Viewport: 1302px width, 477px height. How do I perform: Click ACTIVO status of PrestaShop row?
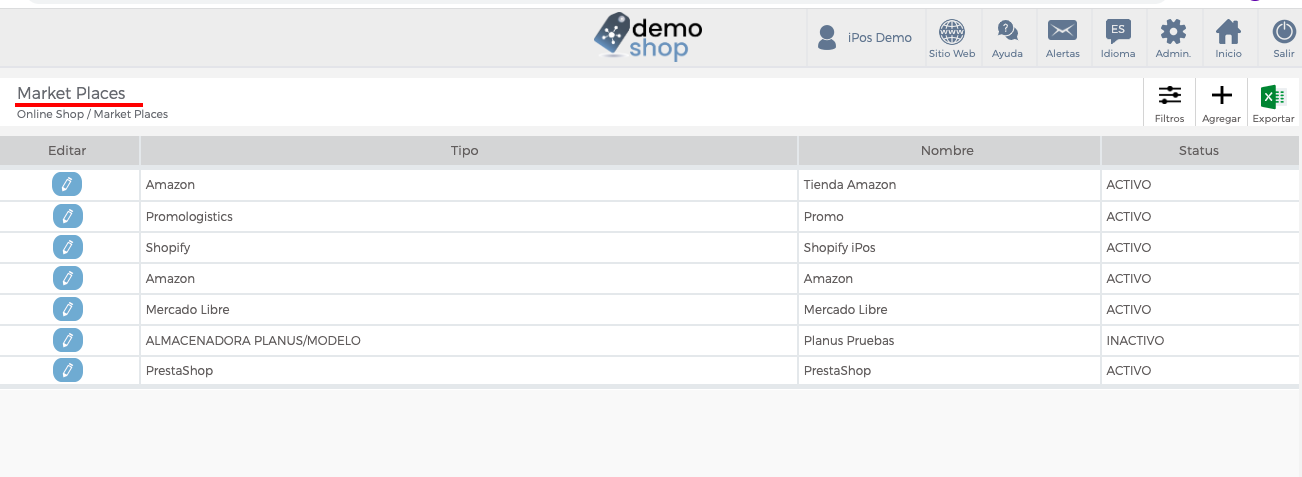pos(1201,370)
